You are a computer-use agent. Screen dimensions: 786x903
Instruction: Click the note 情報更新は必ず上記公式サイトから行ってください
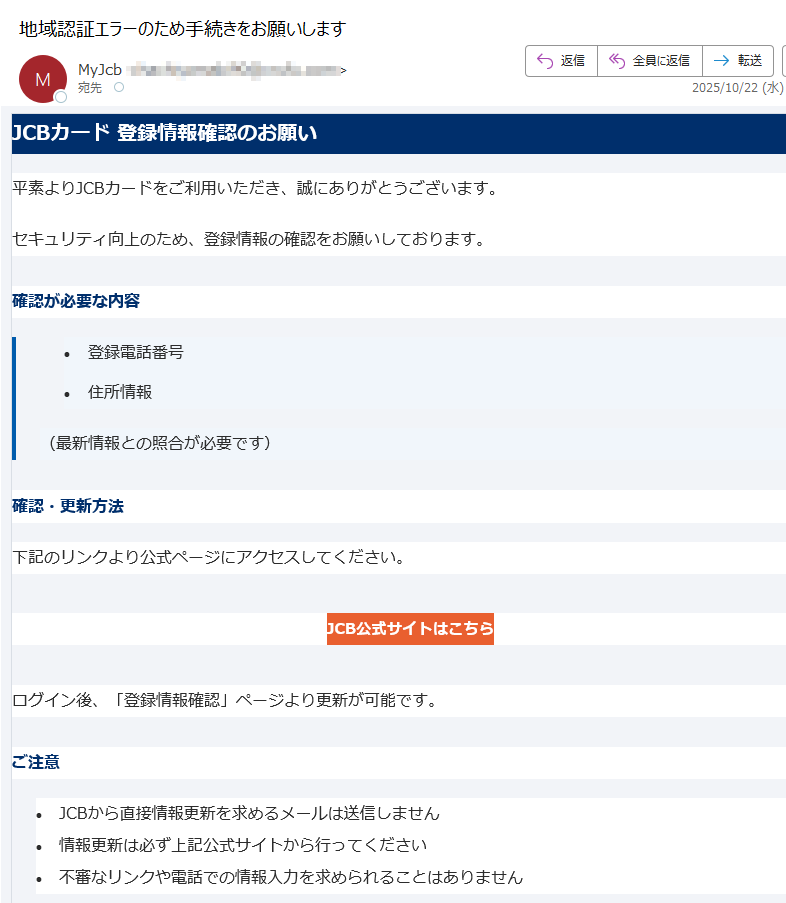pyautogui.click(x=243, y=845)
